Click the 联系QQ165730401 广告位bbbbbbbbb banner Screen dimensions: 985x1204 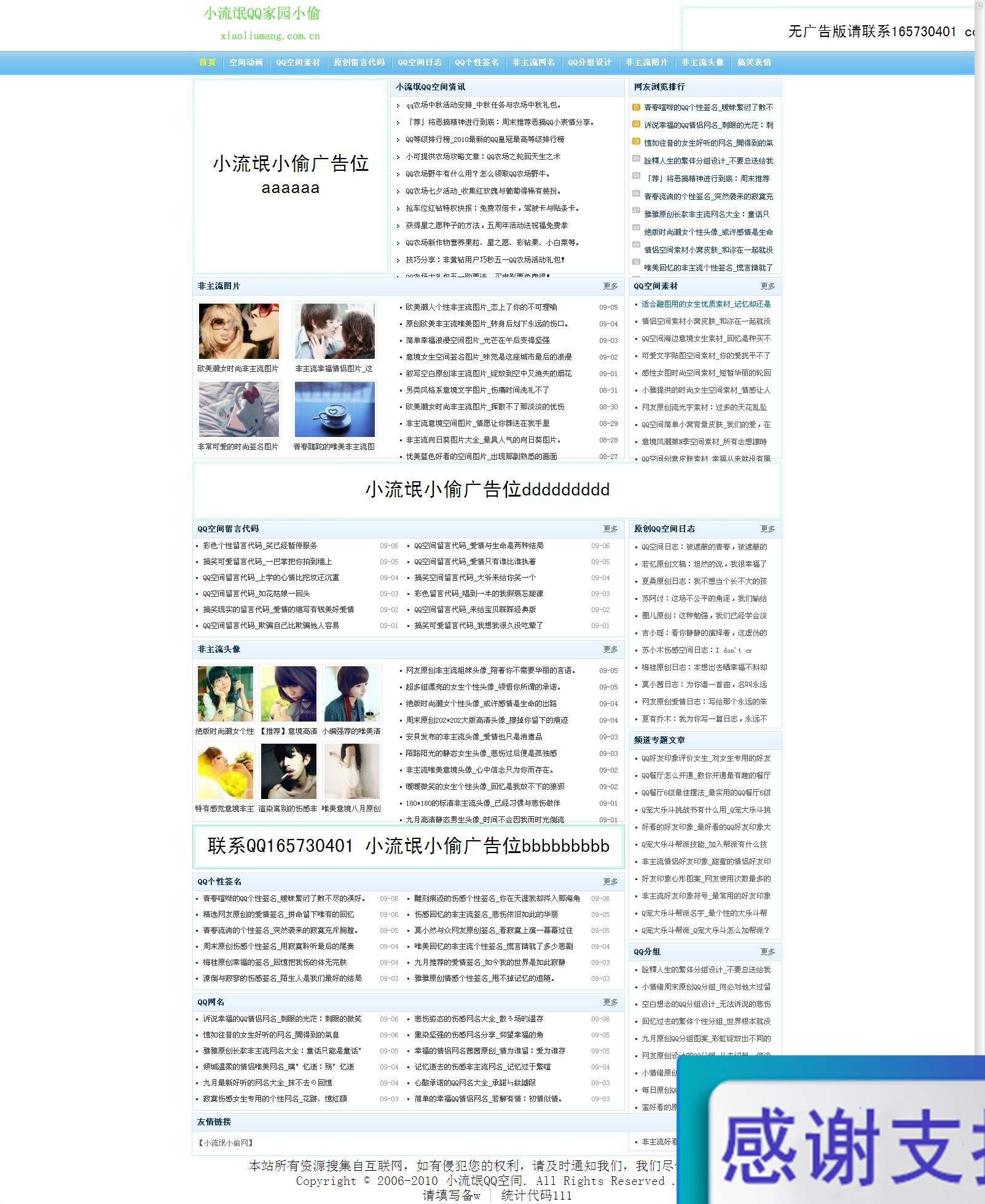click(408, 846)
